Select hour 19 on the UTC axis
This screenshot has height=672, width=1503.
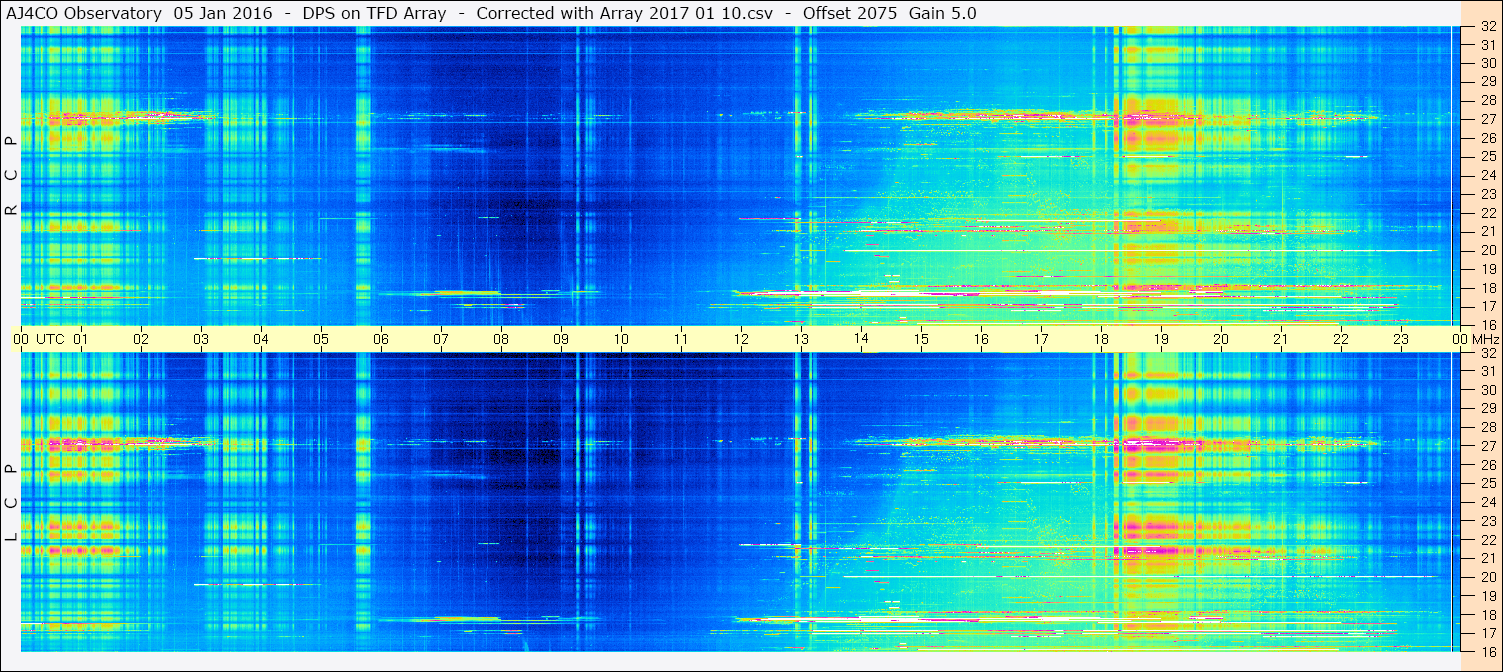click(1161, 339)
